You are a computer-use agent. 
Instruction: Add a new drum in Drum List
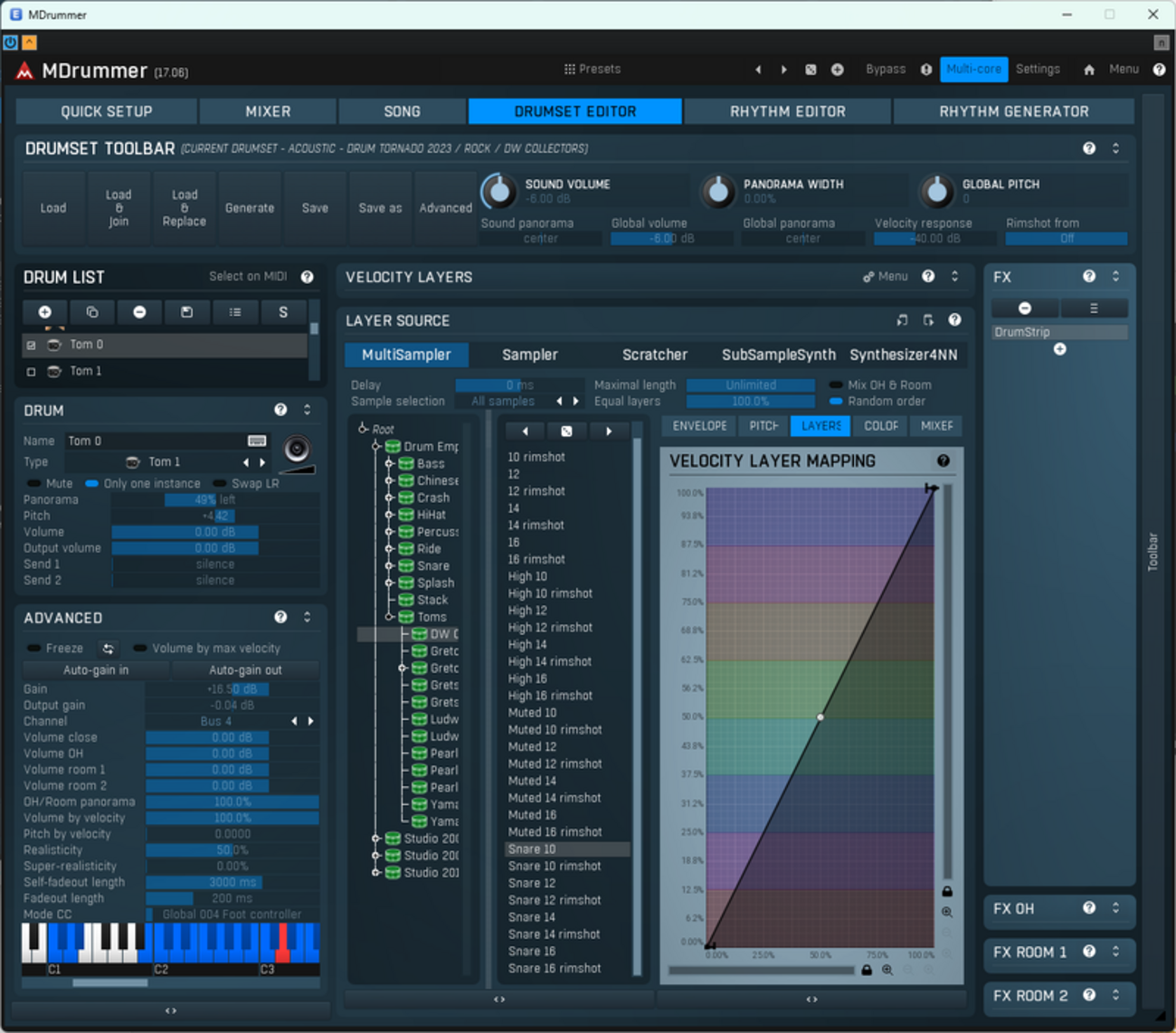(x=45, y=312)
